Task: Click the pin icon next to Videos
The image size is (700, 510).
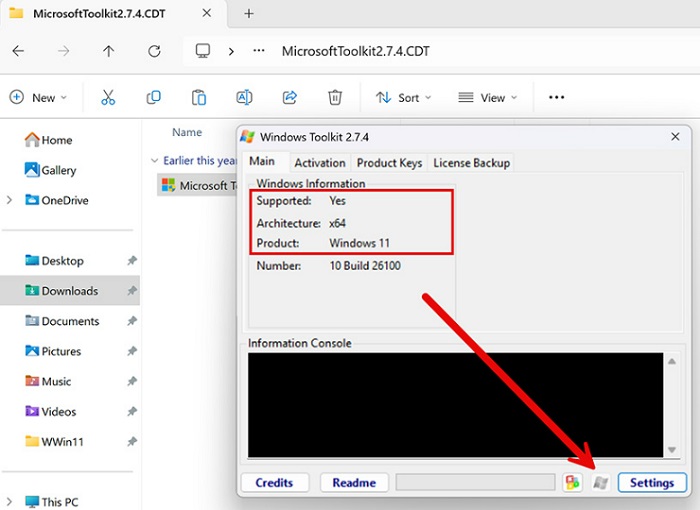Action: click(x=132, y=411)
